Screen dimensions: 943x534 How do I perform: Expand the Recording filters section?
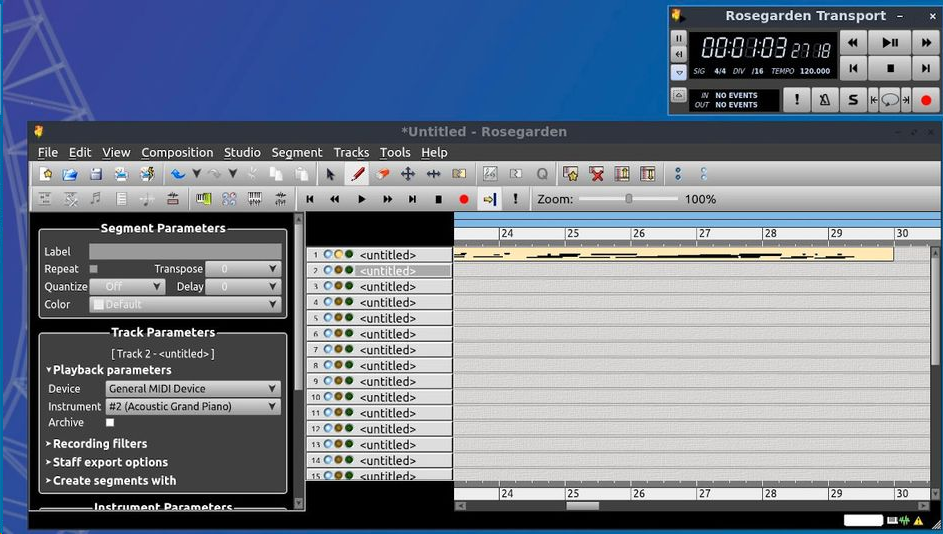coord(96,444)
